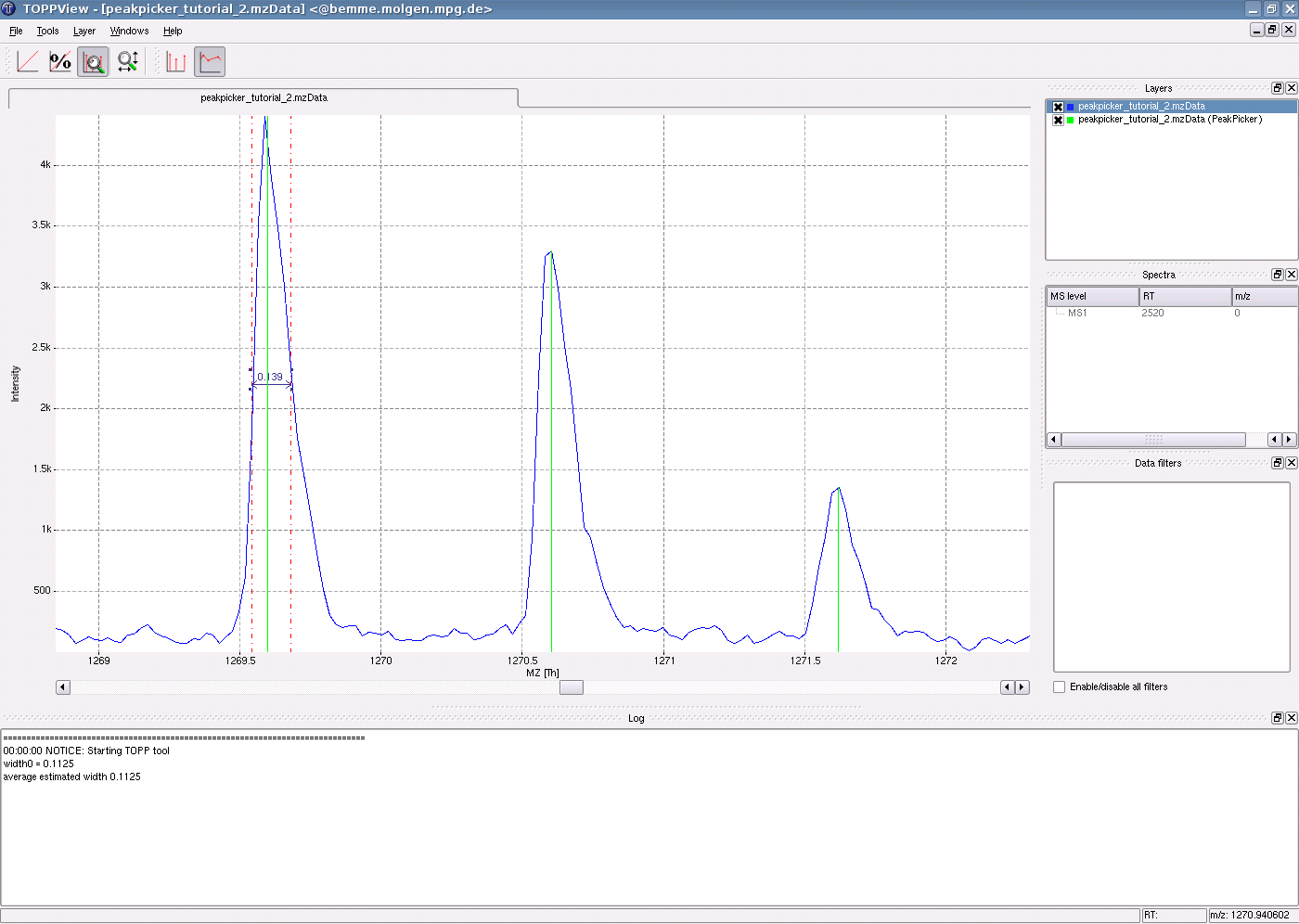Select the connected lines draw mode
Screen dimensions: 1299x924
tap(210, 62)
